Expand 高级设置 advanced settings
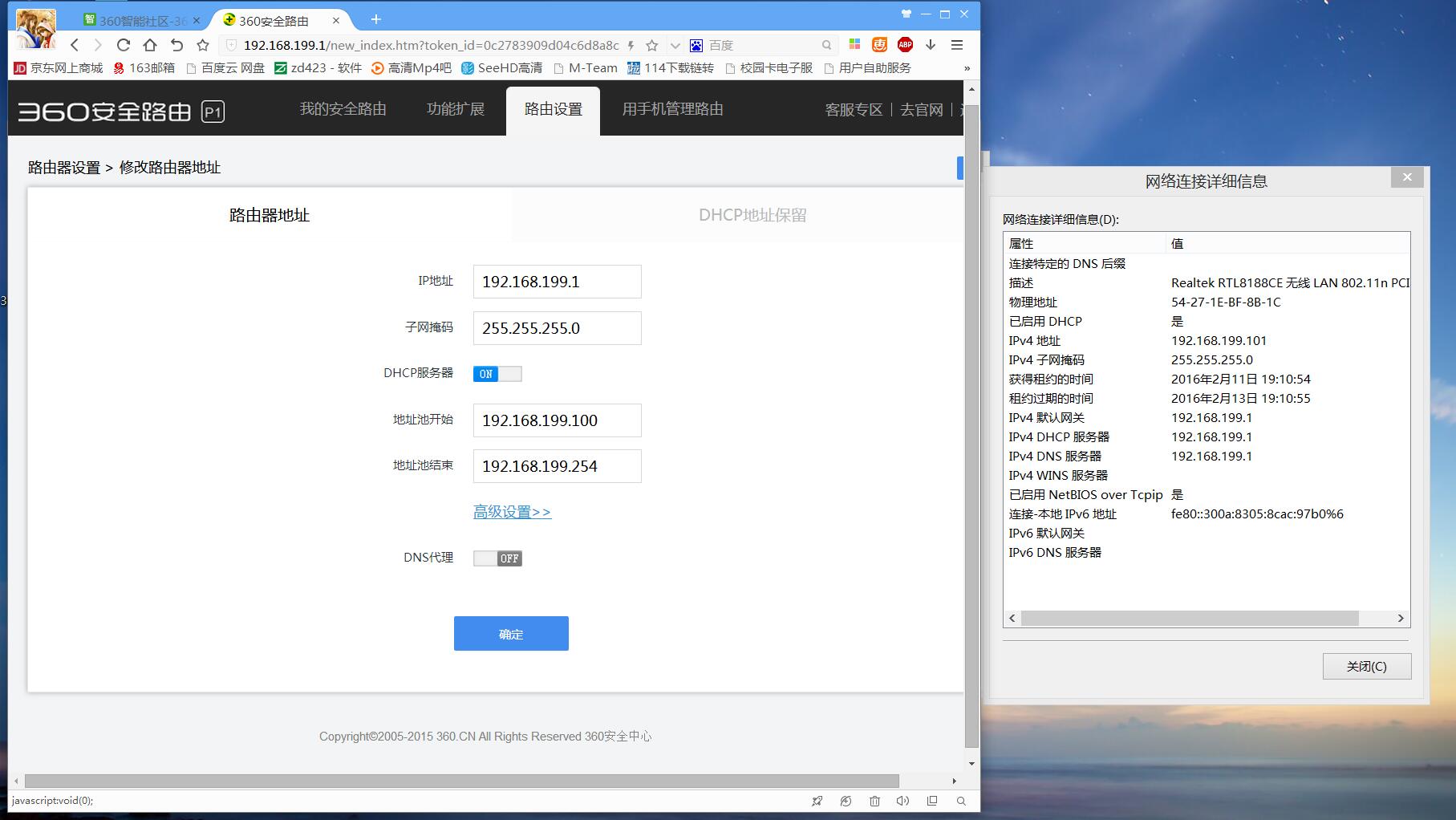The height and width of the screenshot is (820, 1456). click(x=512, y=512)
